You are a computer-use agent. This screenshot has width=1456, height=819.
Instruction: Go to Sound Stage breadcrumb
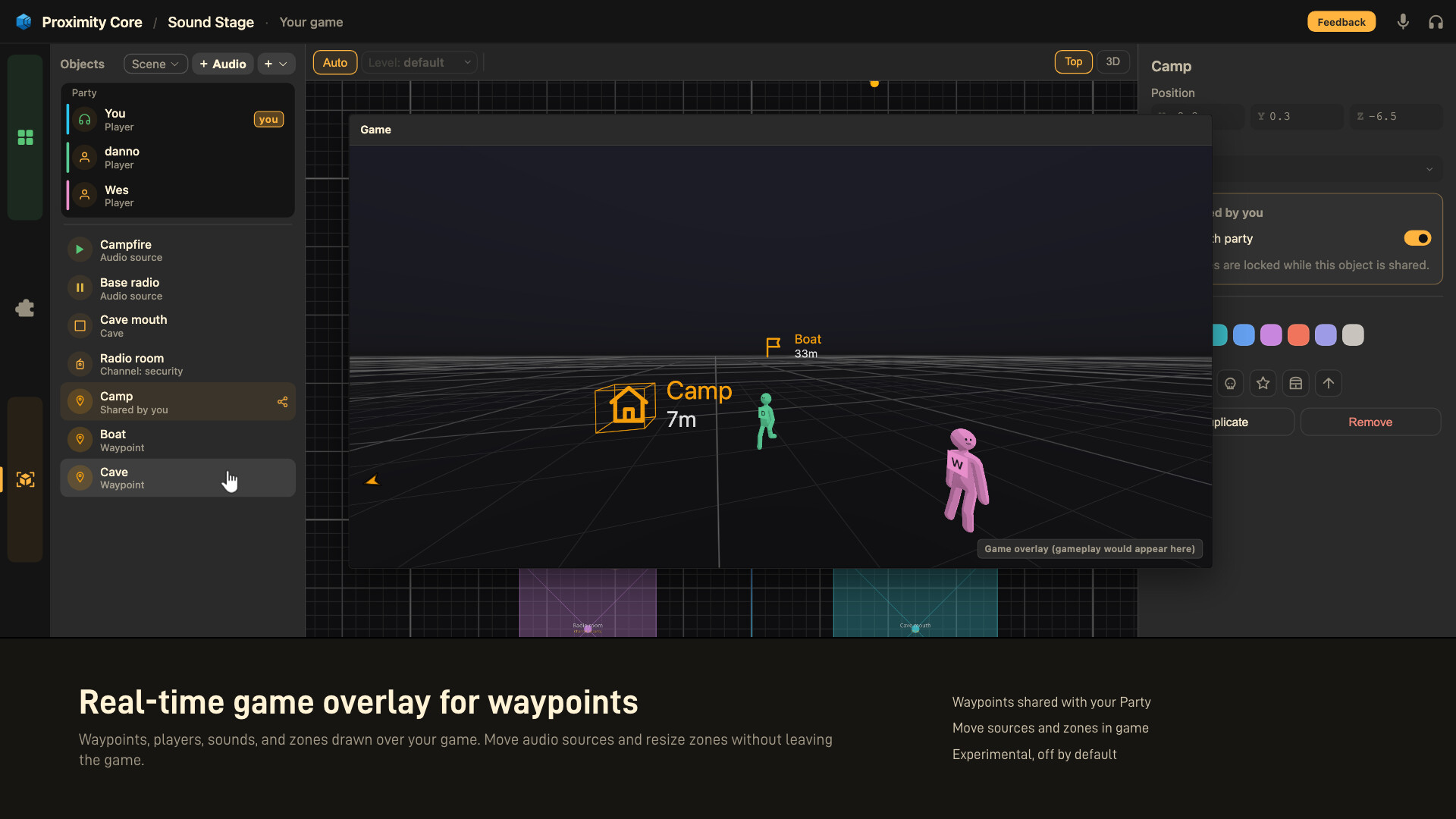(x=211, y=22)
